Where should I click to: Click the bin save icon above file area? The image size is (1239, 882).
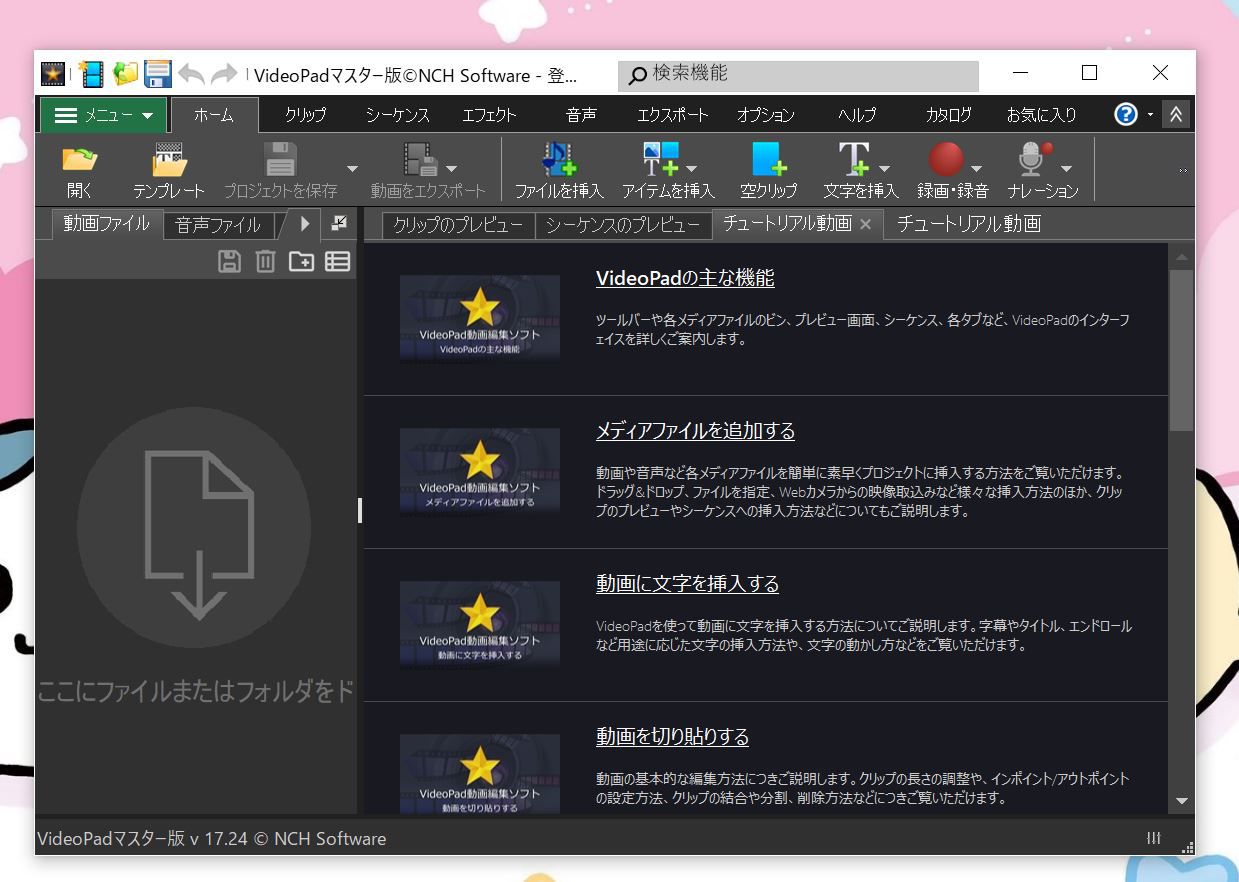pos(230,262)
